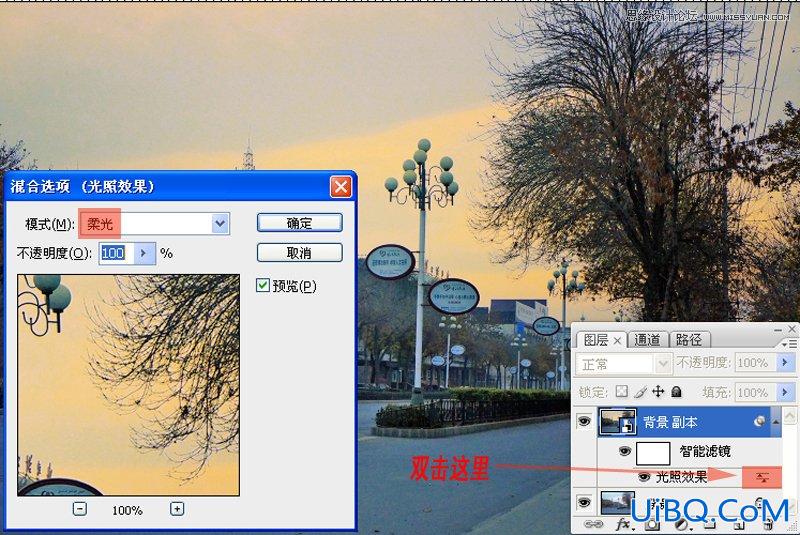Click the bottom background layer thumbnail
The width and height of the screenshot is (800, 535).
[618, 502]
